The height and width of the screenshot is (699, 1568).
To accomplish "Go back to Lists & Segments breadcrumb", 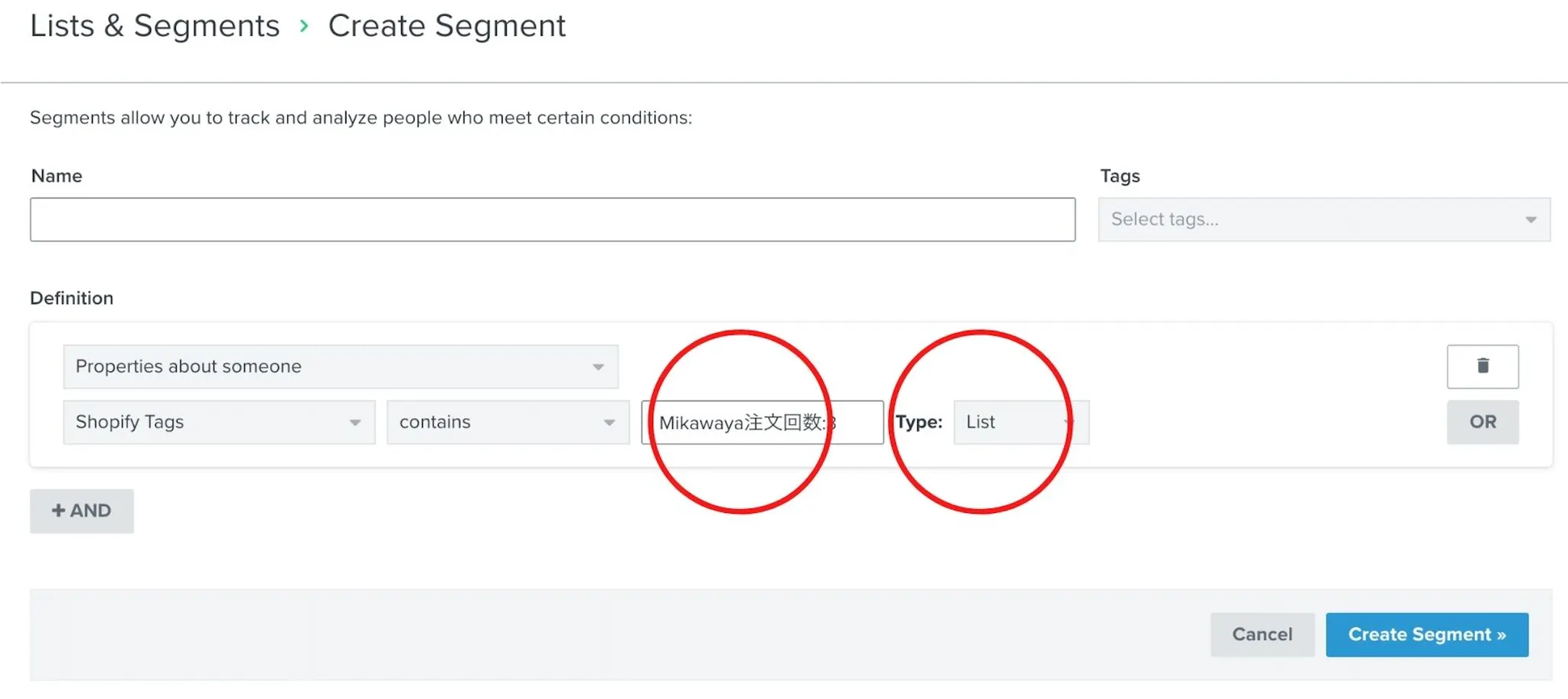I will click(x=155, y=26).
